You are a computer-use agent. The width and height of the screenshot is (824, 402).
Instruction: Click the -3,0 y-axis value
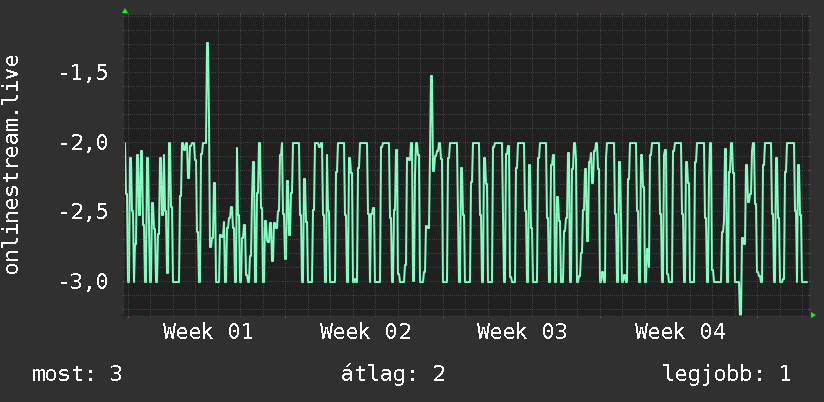pyautogui.click(x=84, y=282)
